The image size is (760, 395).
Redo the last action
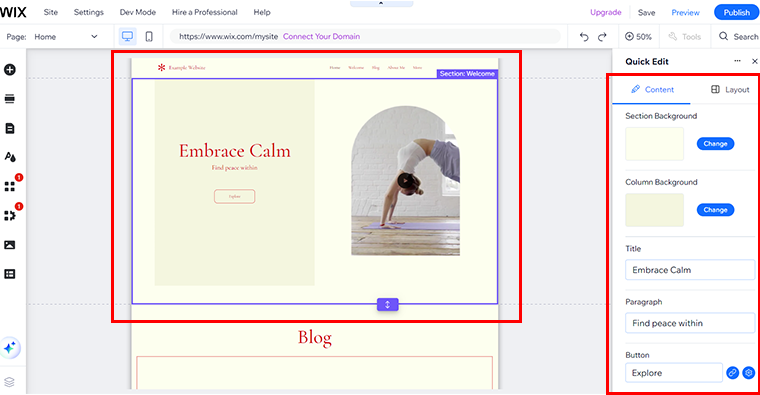(602, 37)
